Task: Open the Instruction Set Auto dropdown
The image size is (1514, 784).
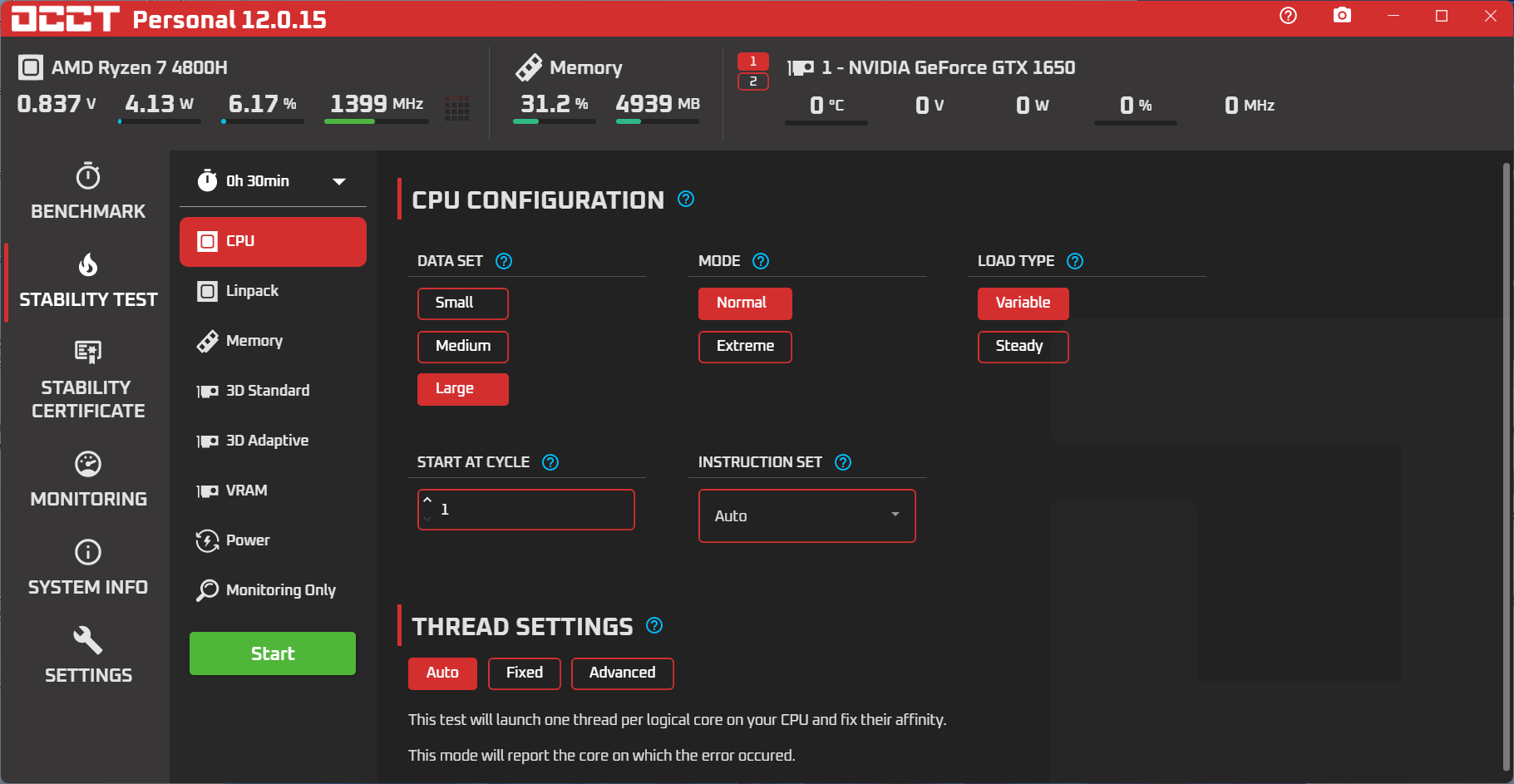Action: click(x=806, y=515)
